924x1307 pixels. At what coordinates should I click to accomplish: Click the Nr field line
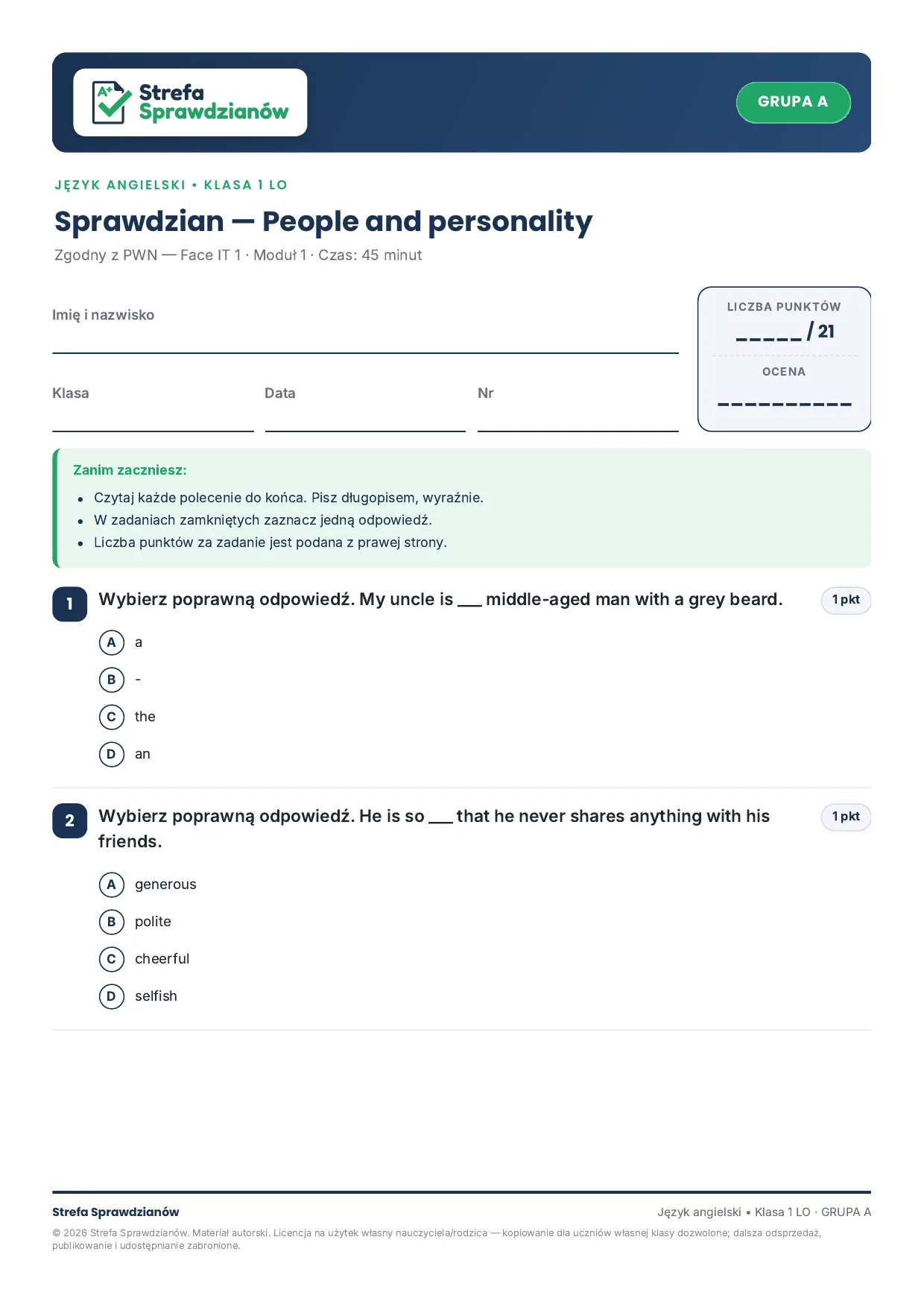click(x=578, y=431)
